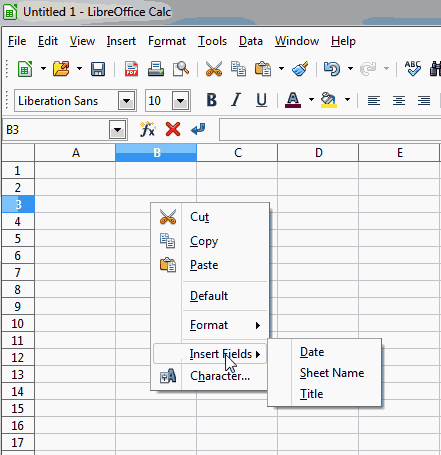Choose Cut from the context menu
The height and width of the screenshot is (455, 441).
[210, 217]
